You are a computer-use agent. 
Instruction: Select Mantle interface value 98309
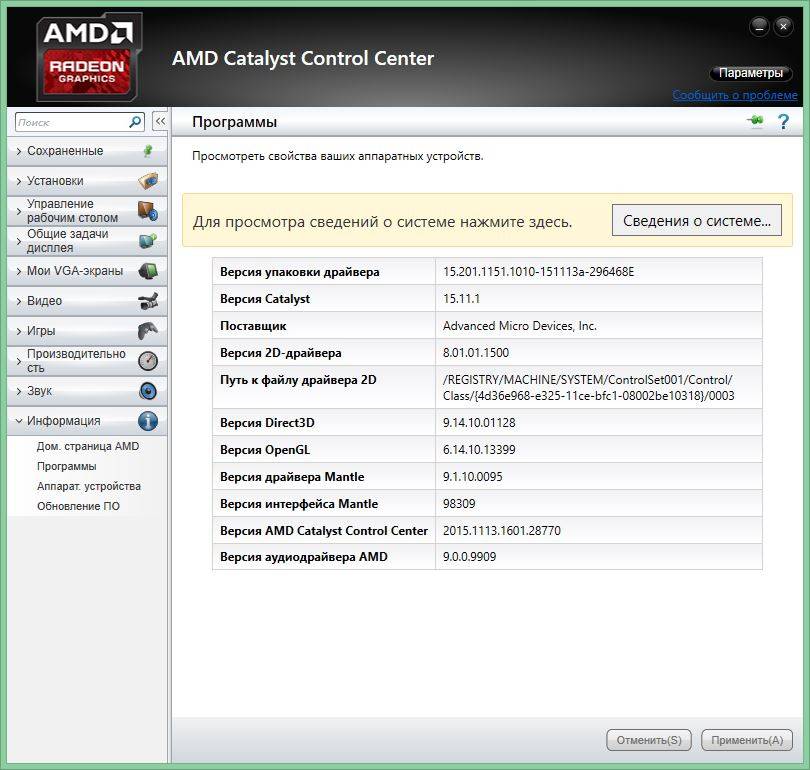[x=459, y=504]
